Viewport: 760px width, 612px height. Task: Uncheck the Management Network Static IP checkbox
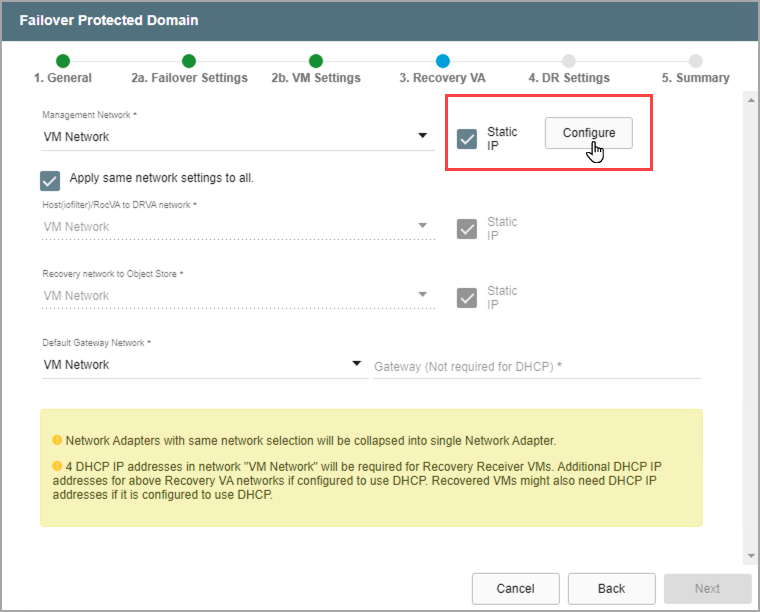(x=467, y=139)
